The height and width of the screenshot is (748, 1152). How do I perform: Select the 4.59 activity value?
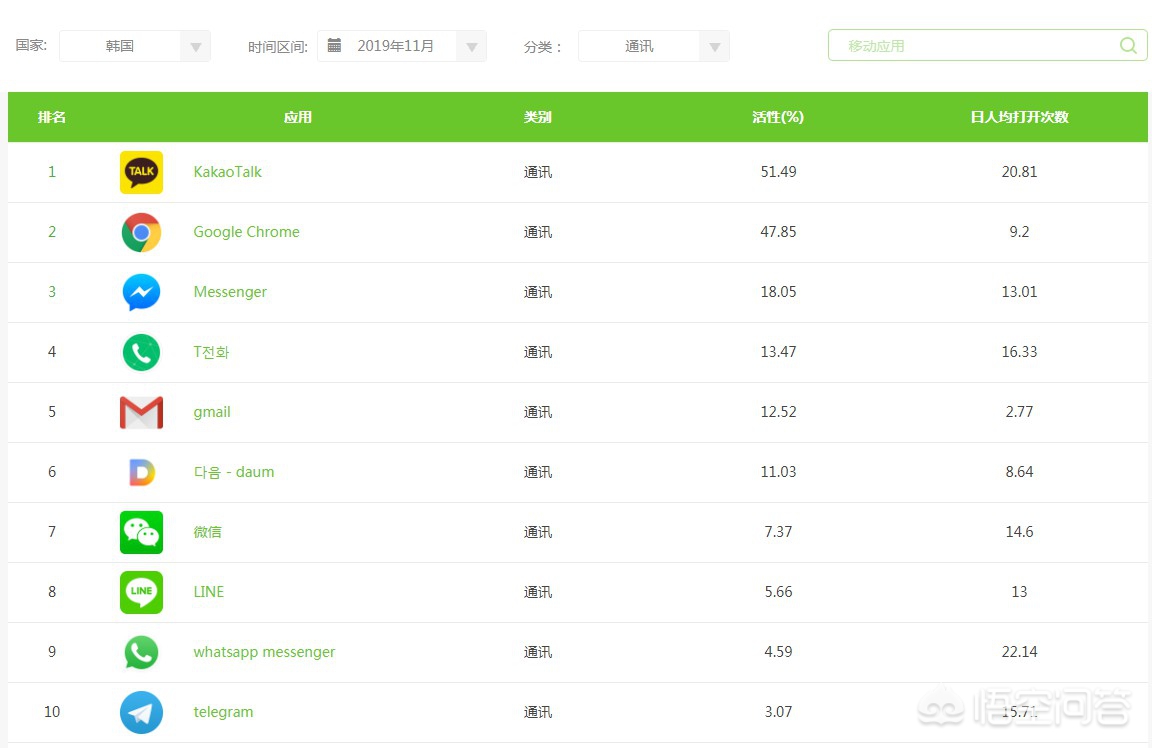pos(778,652)
